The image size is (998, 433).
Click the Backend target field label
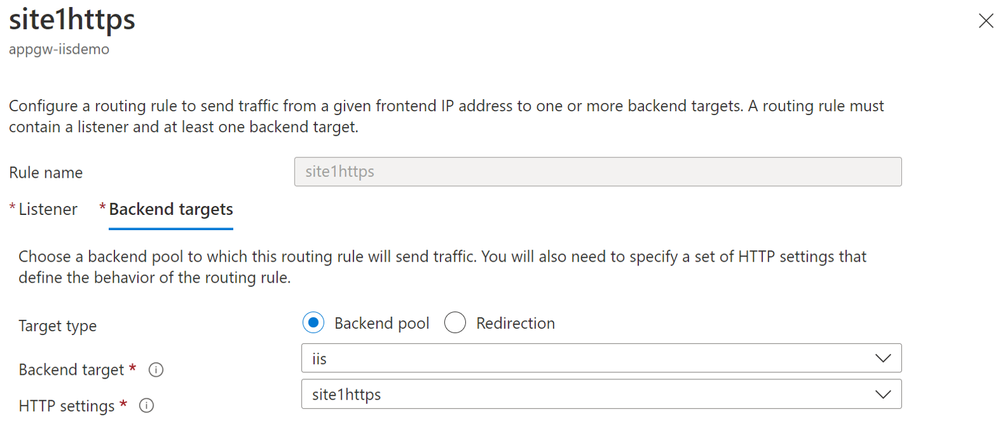(72, 370)
